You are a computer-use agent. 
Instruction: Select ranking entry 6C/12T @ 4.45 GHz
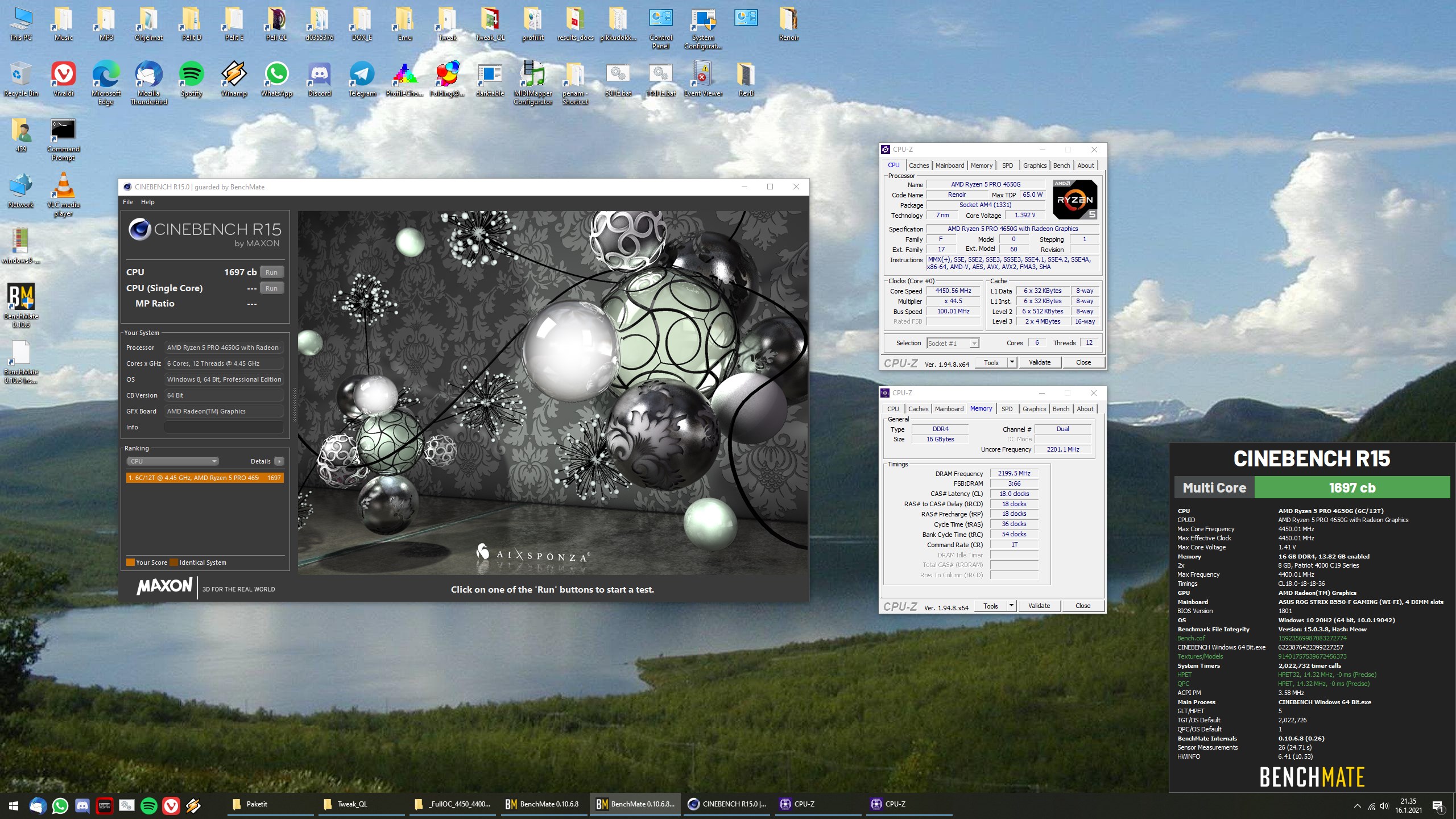click(205, 478)
